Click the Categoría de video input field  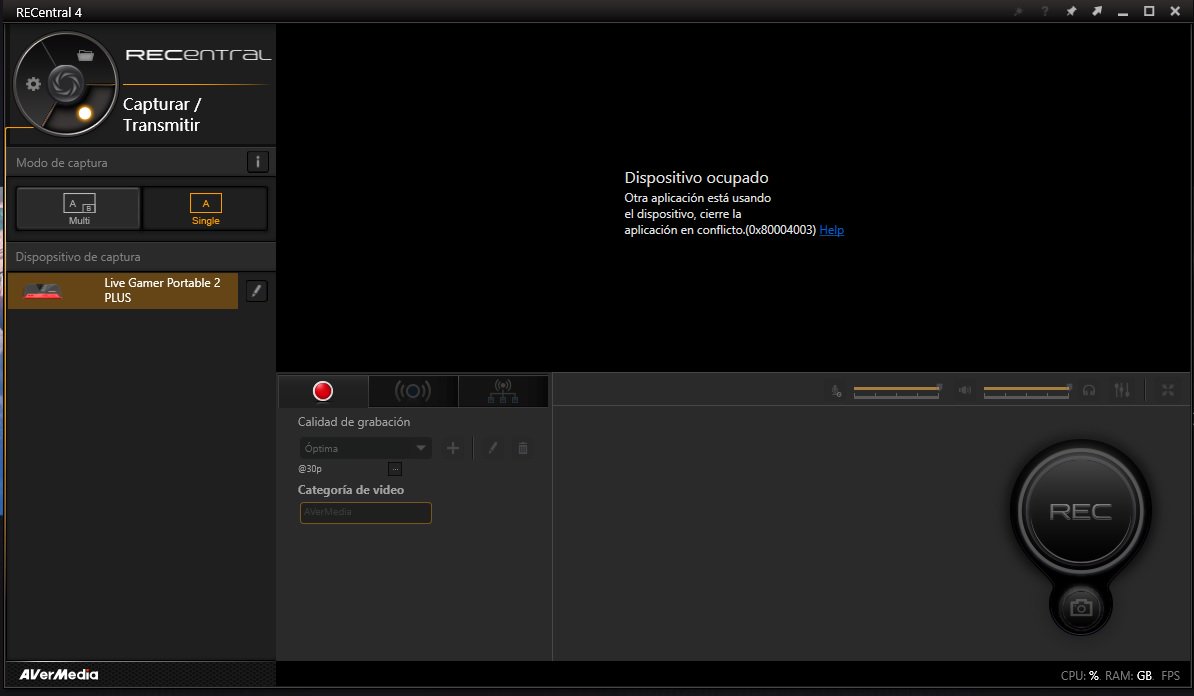[366, 512]
